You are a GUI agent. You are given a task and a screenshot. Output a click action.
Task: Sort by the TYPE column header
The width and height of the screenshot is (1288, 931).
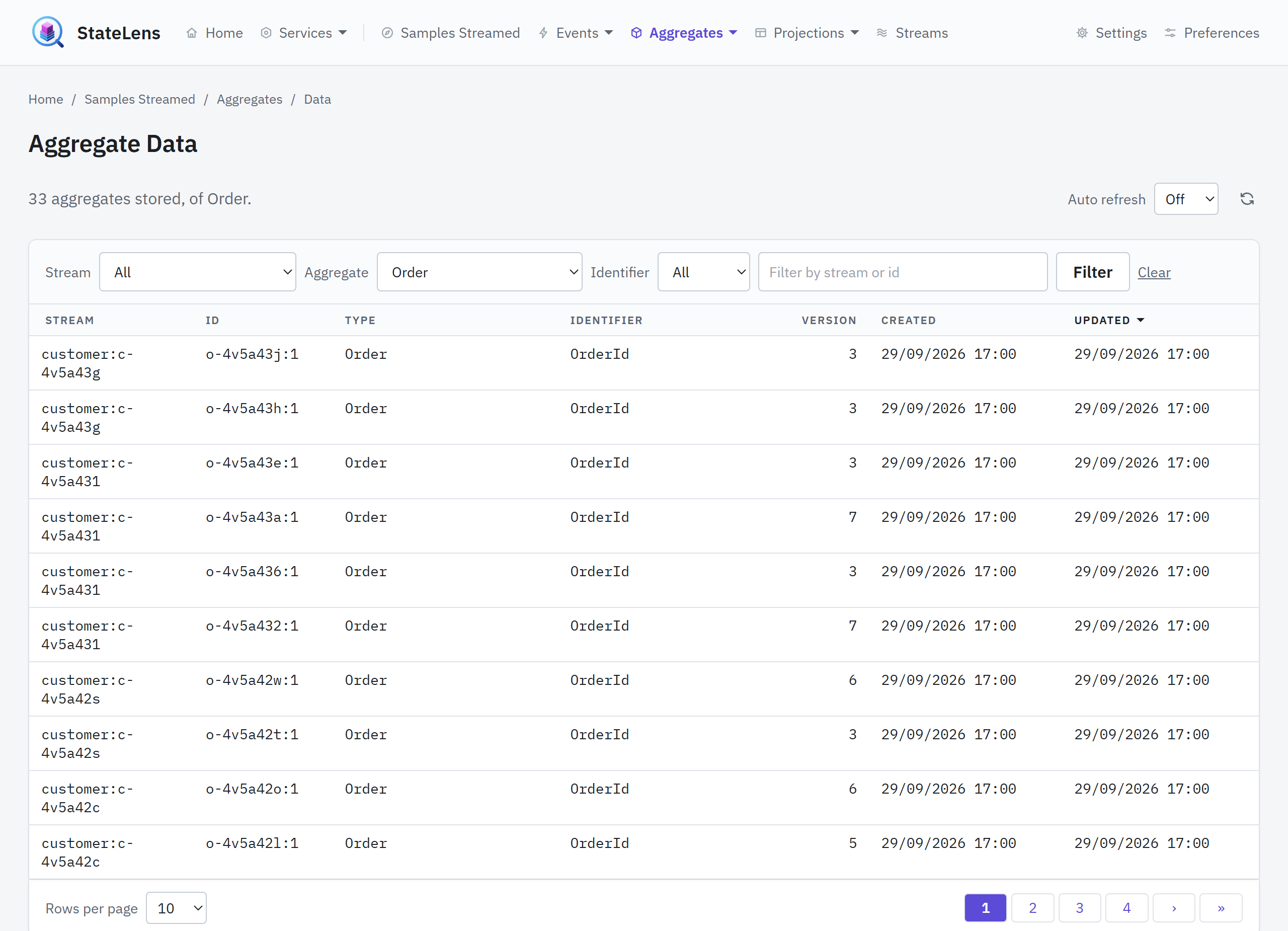(x=360, y=321)
